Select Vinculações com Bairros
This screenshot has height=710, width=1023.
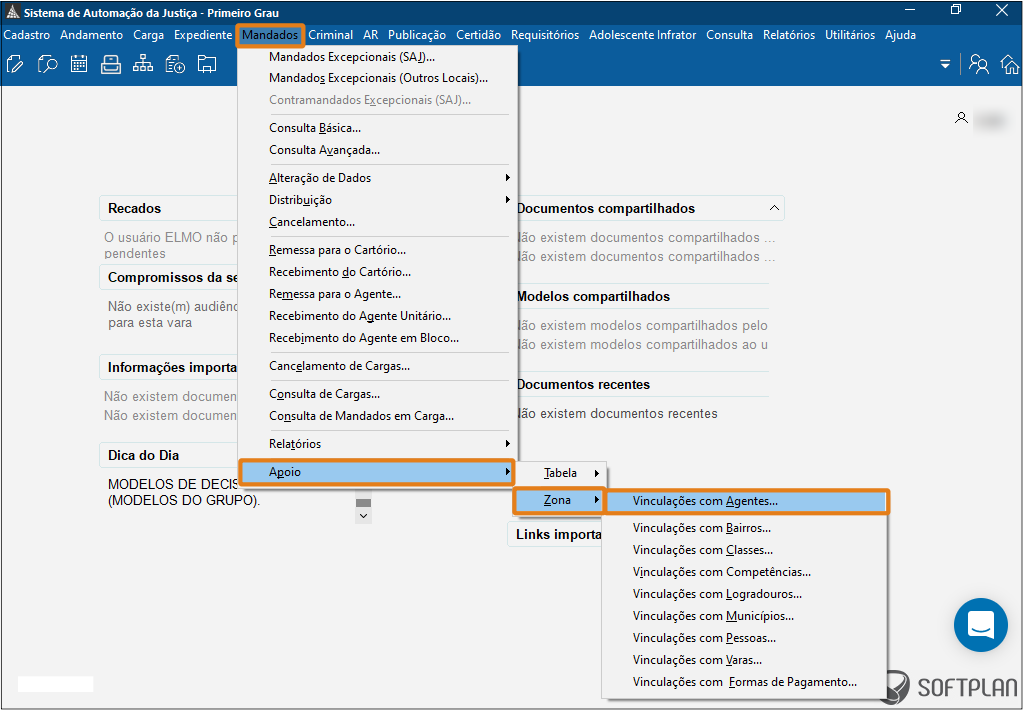(744, 528)
